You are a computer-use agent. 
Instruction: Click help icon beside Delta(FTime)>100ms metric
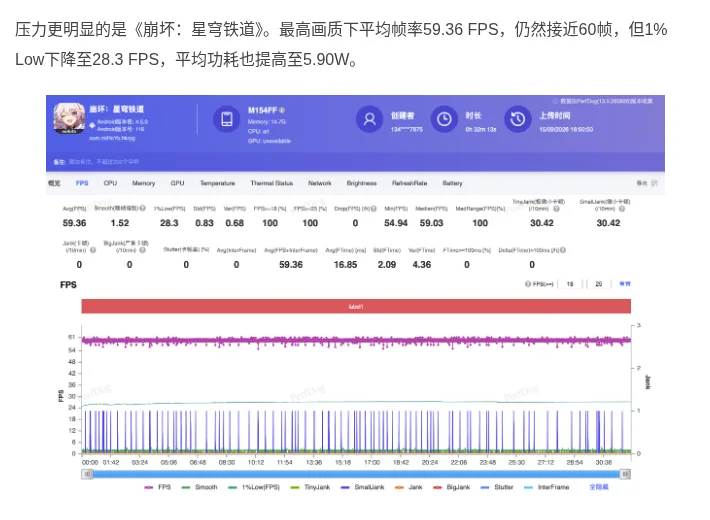click(563, 250)
